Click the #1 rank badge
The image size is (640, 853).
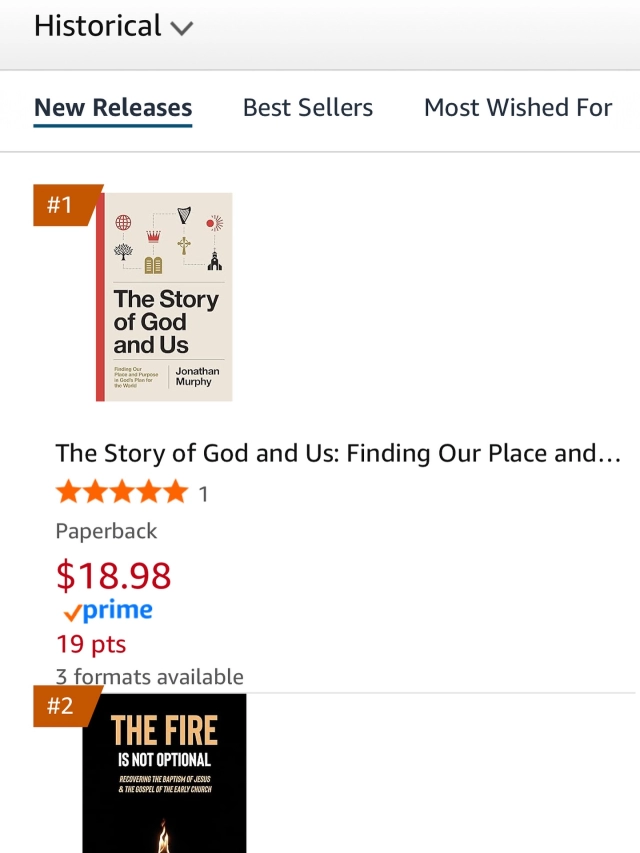63,205
